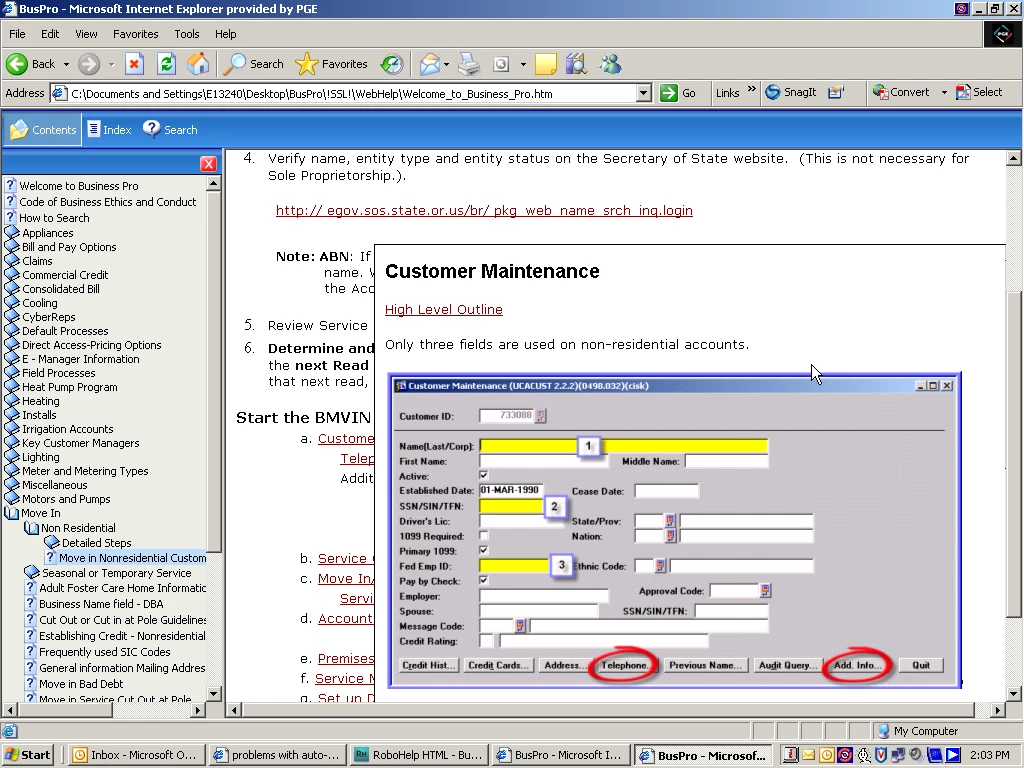Select Move in Nonresidential Custom topic

(x=133, y=558)
